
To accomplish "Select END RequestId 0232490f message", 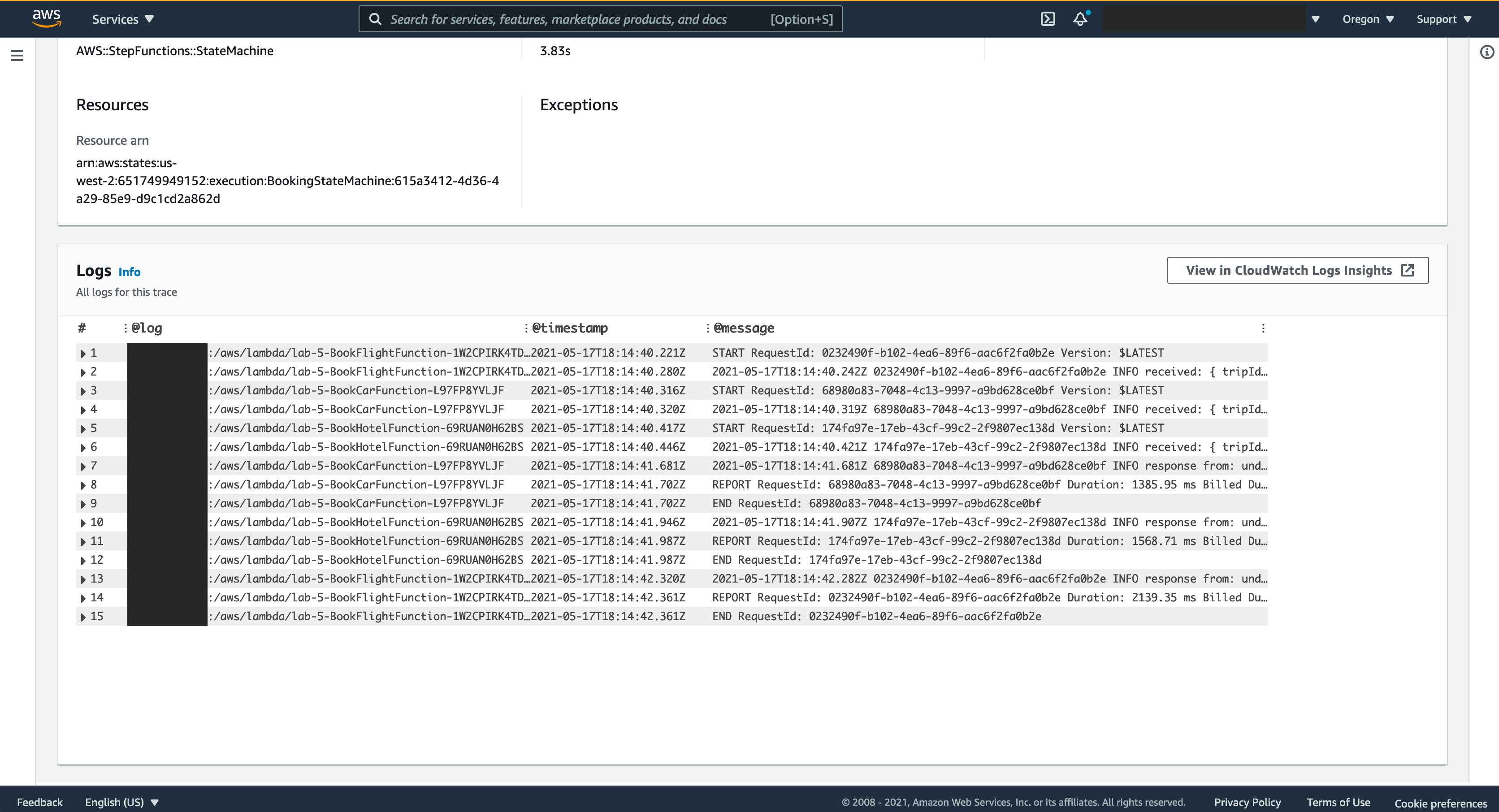I will point(877,616).
